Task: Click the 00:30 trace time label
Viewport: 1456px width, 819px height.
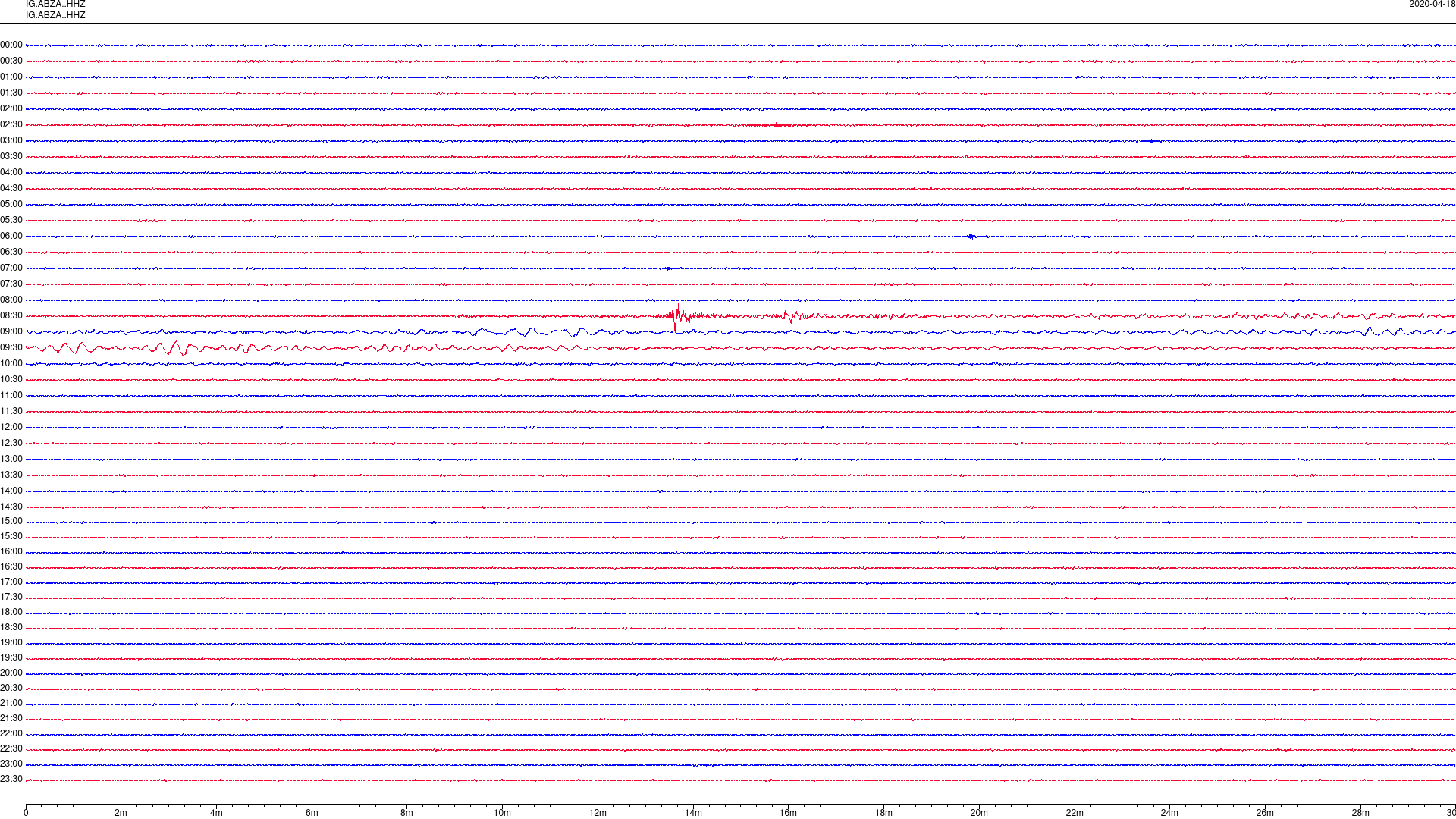Action: coord(11,61)
